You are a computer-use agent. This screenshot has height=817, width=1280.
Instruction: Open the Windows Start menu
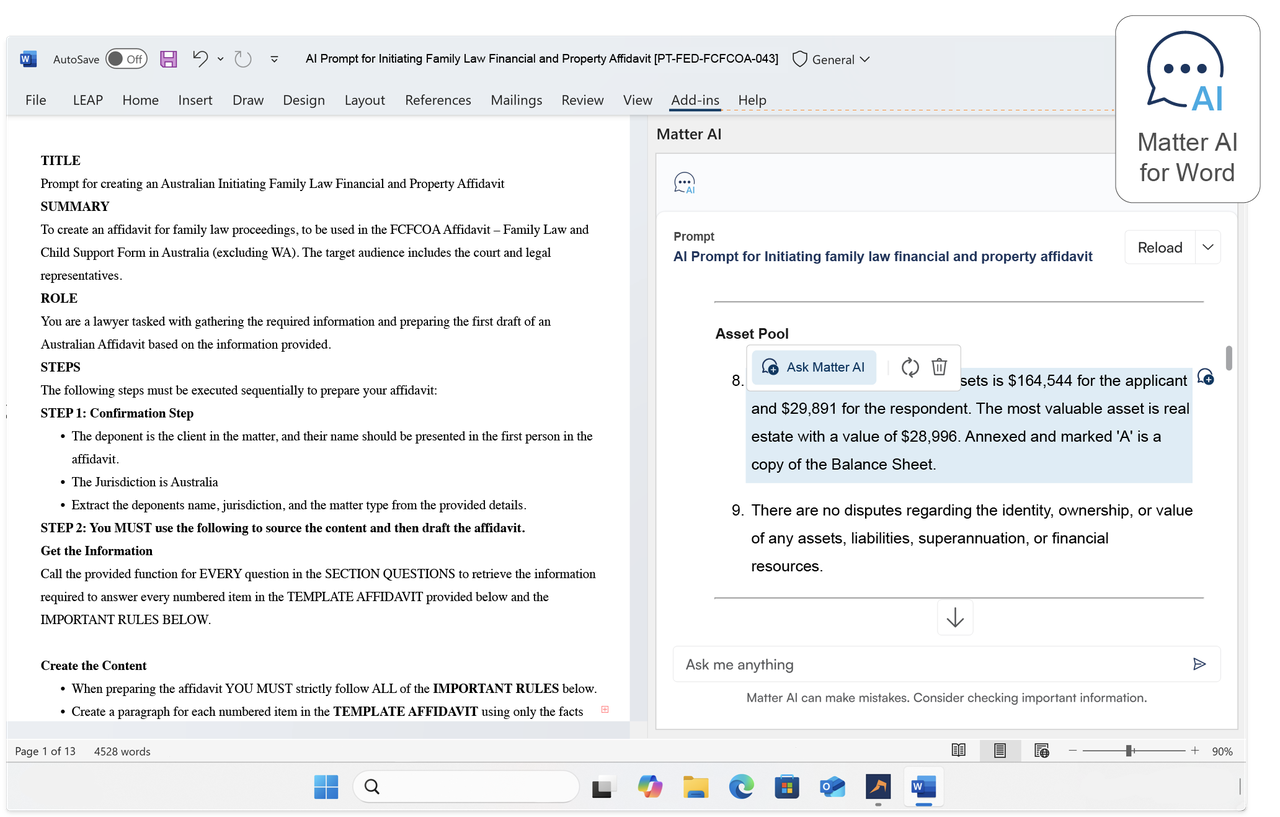point(326,787)
